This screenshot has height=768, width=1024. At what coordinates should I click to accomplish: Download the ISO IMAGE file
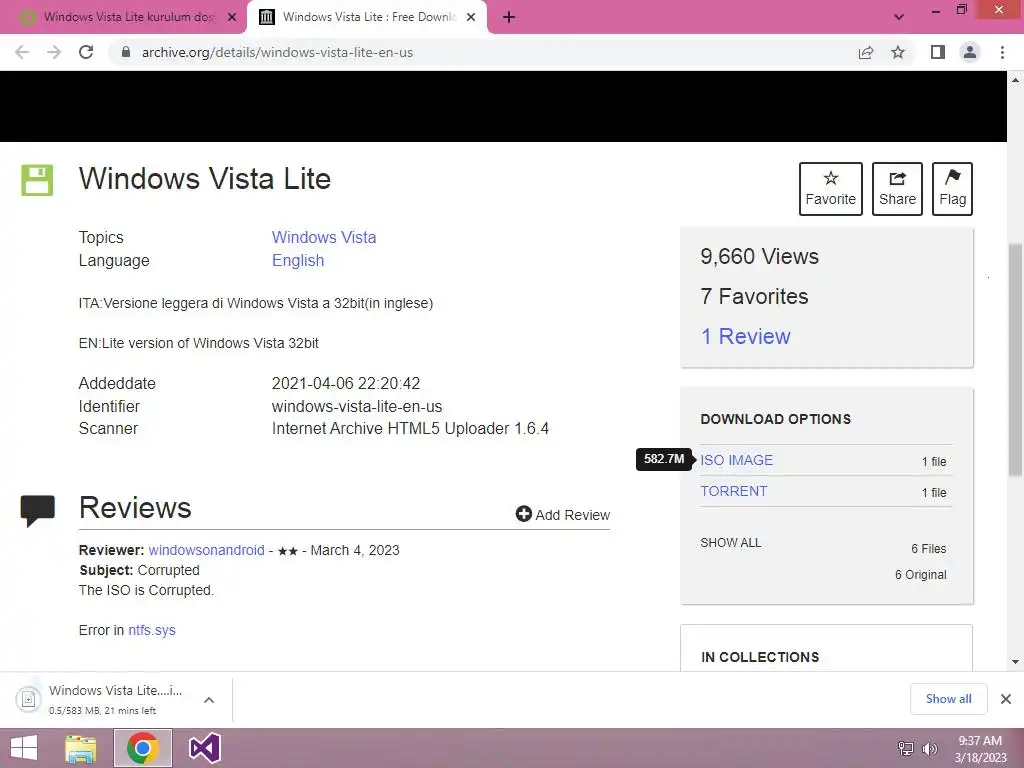pos(737,460)
